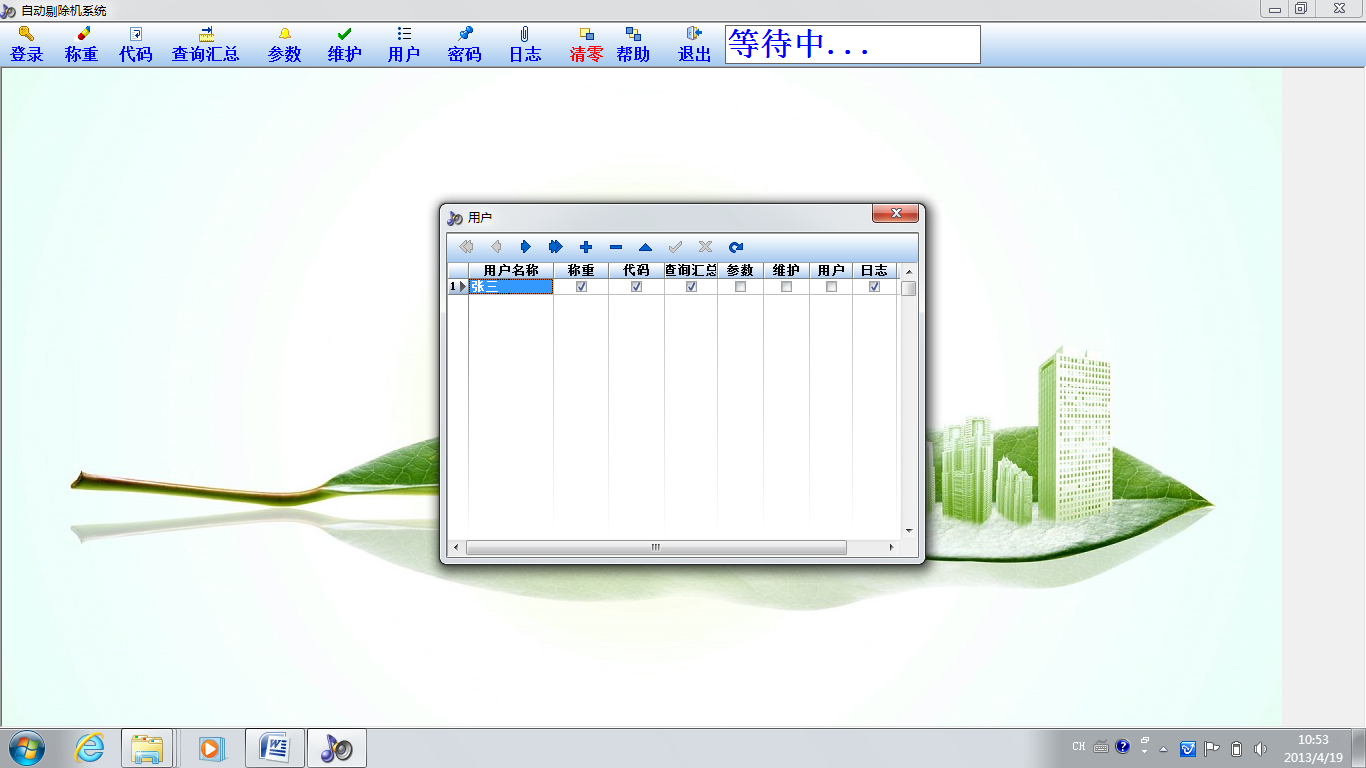Enable 参数 permission for 张三
Image resolution: width=1366 pixels, height=768 pixels.
(740, 287)
